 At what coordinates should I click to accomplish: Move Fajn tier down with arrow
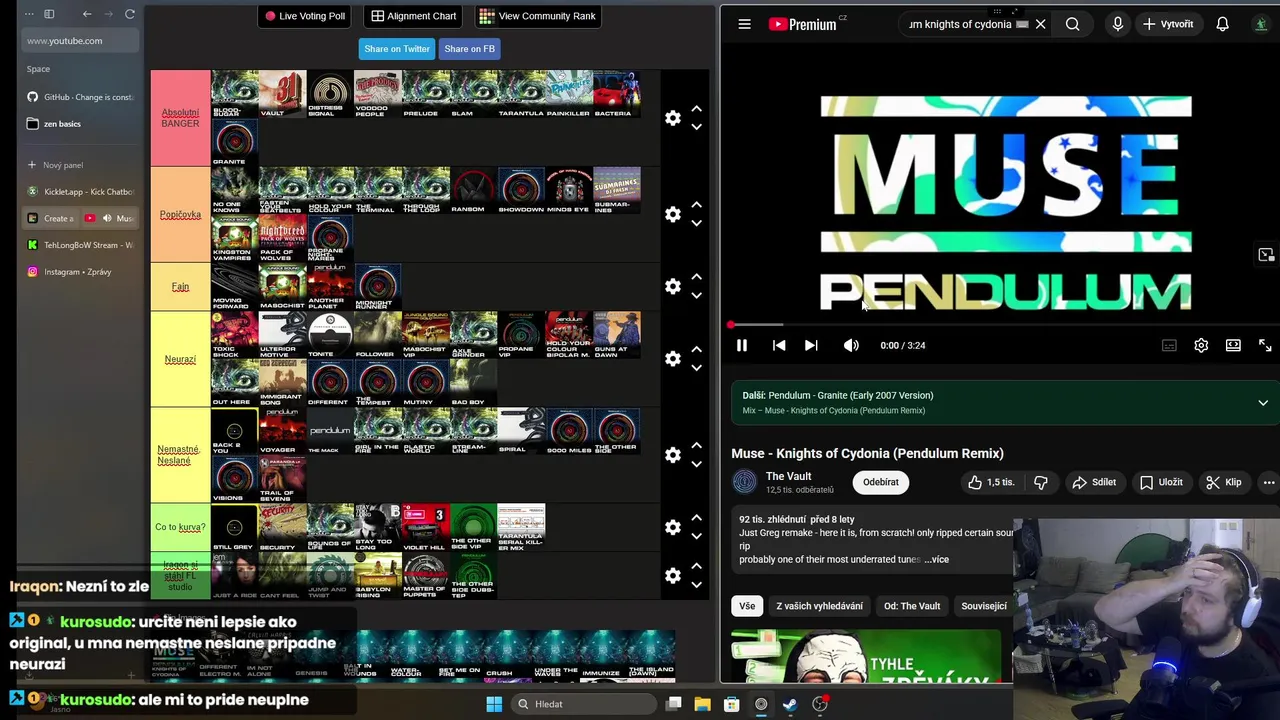point(696,295)
